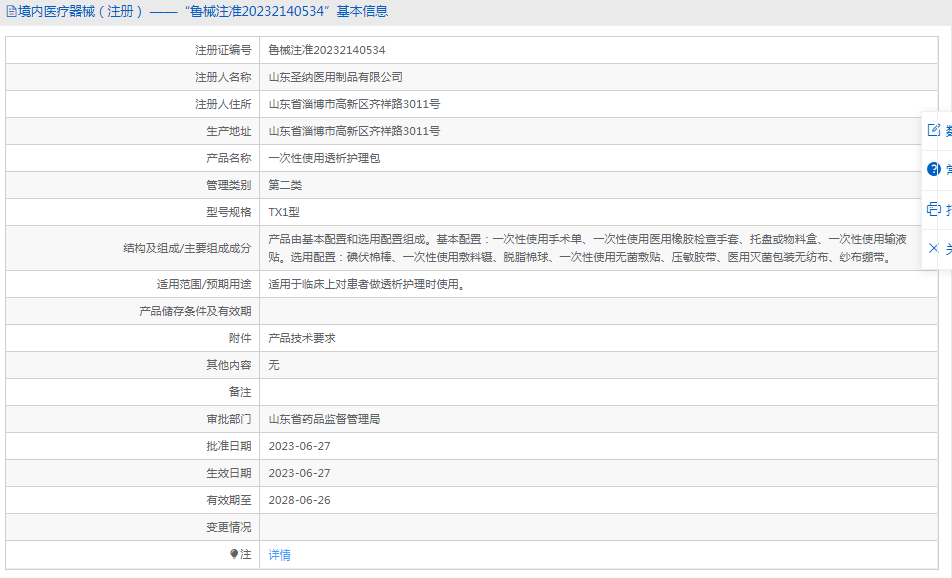Click management category 第二类
This screenshot has height=578, width=952.
tap(285, 185)
